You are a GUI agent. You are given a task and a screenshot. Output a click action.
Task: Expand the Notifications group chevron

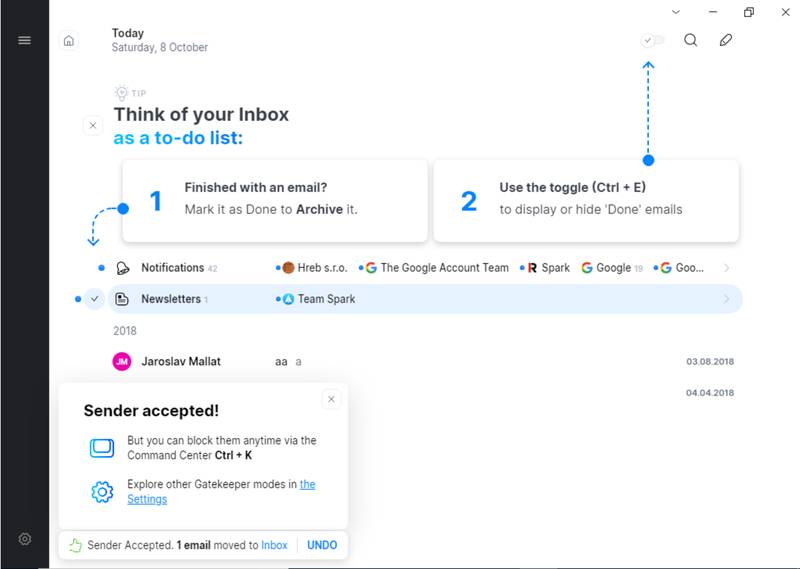(726, 268)
